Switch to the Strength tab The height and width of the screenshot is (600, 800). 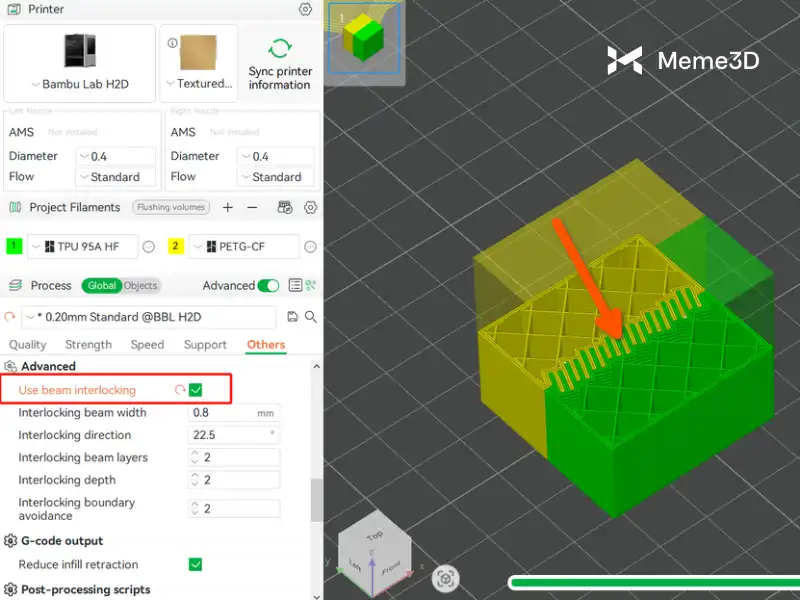point(88,345)
